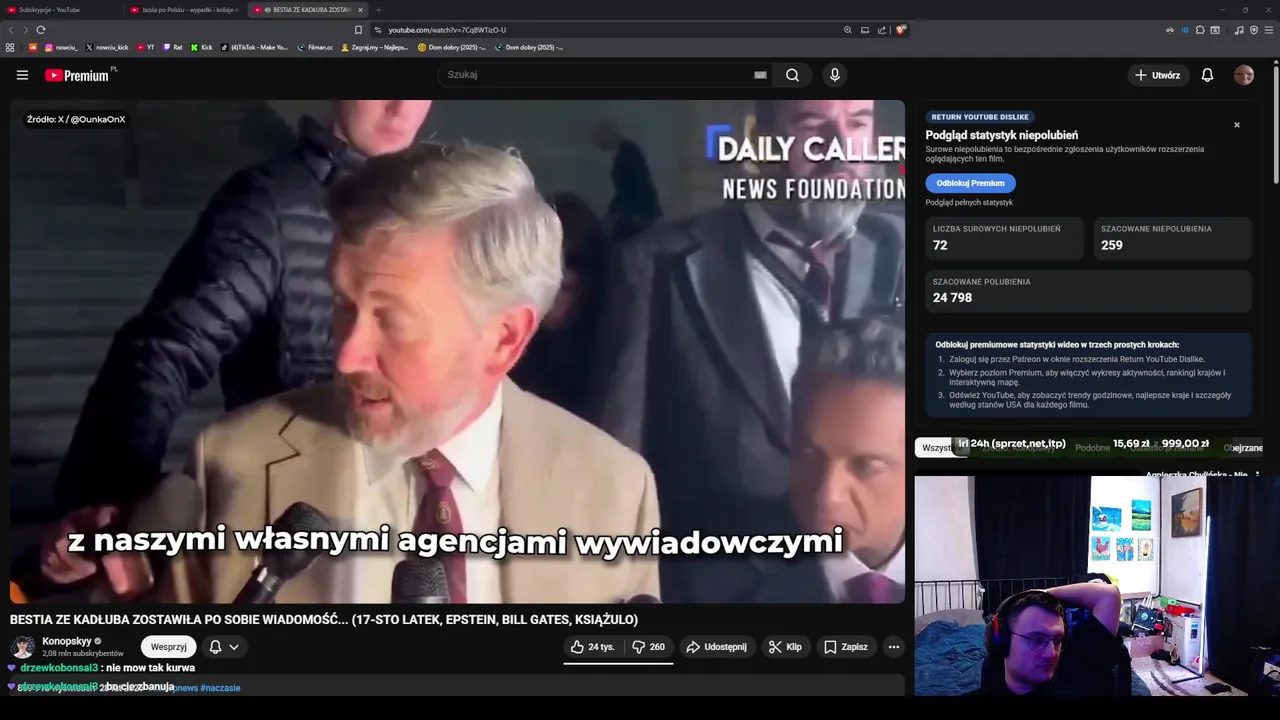
Task: Reload the current page
Action: tap(41, 30)
